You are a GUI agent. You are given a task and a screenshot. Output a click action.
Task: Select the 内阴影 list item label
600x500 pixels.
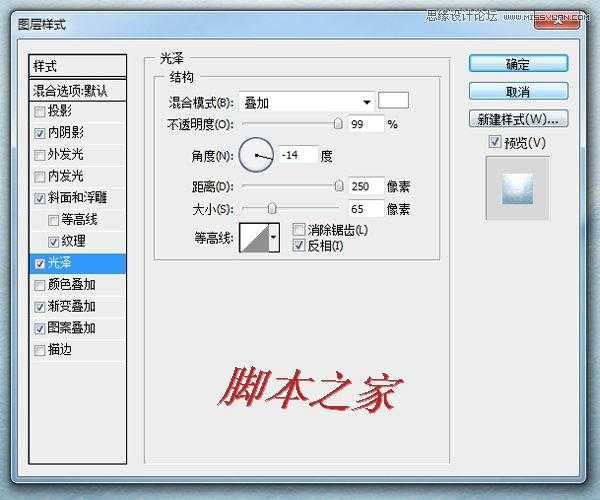66,132
